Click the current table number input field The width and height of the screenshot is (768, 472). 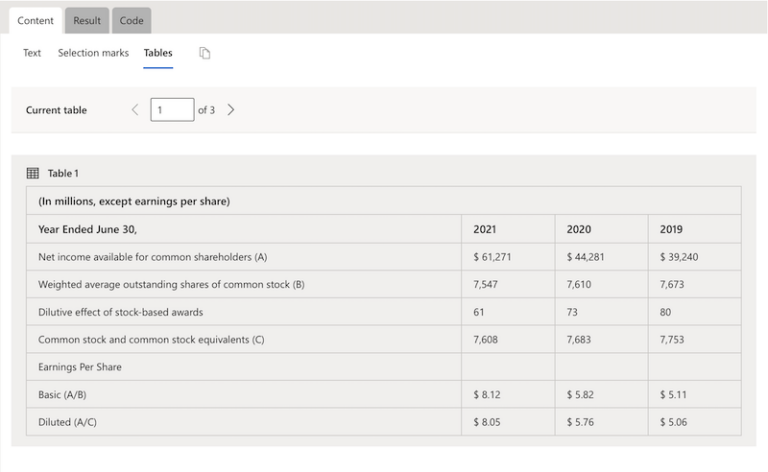tap(172, 110)
